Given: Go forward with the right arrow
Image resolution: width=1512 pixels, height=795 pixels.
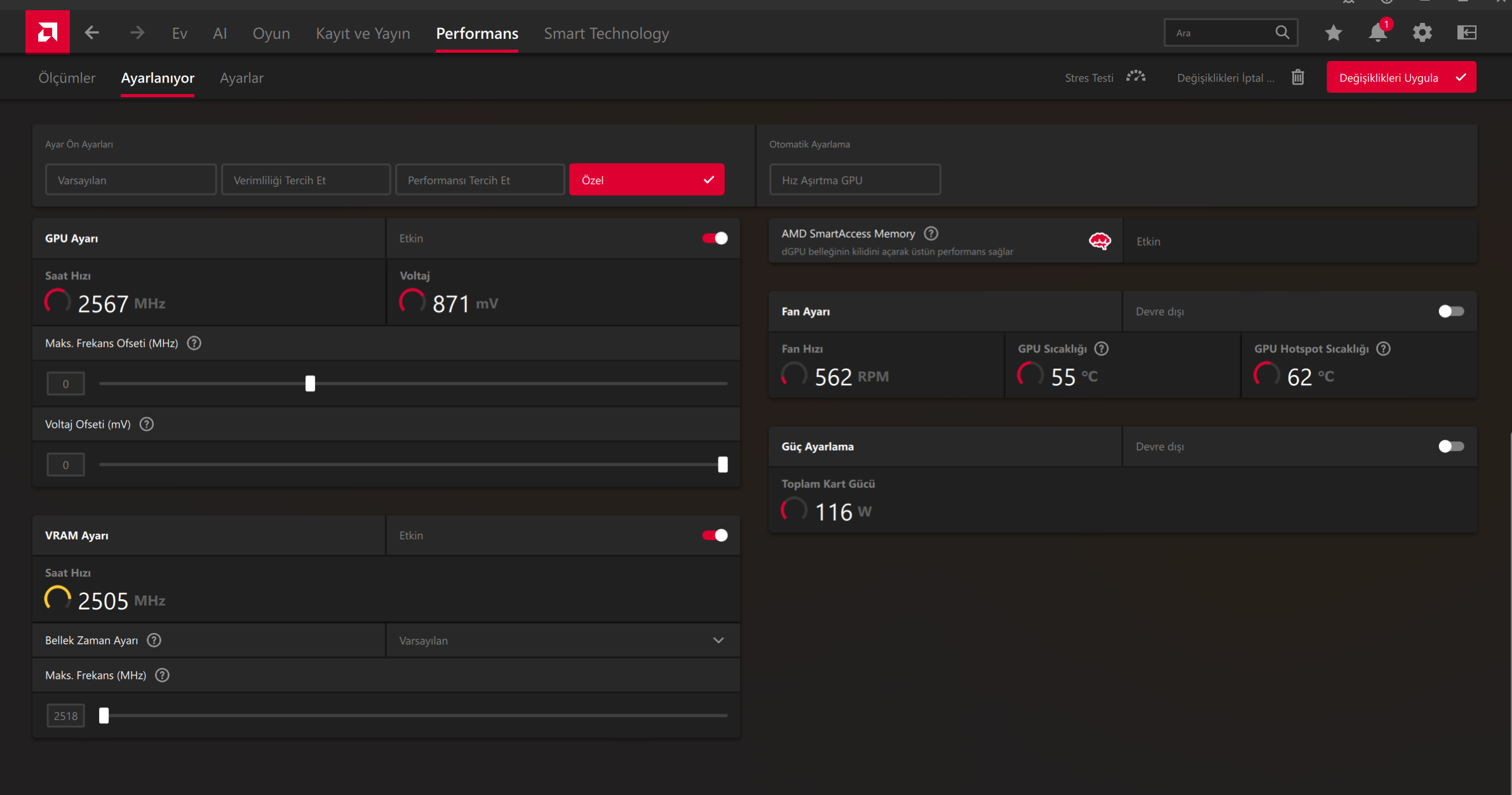Looking at the screenshot, I should point(137,32).
